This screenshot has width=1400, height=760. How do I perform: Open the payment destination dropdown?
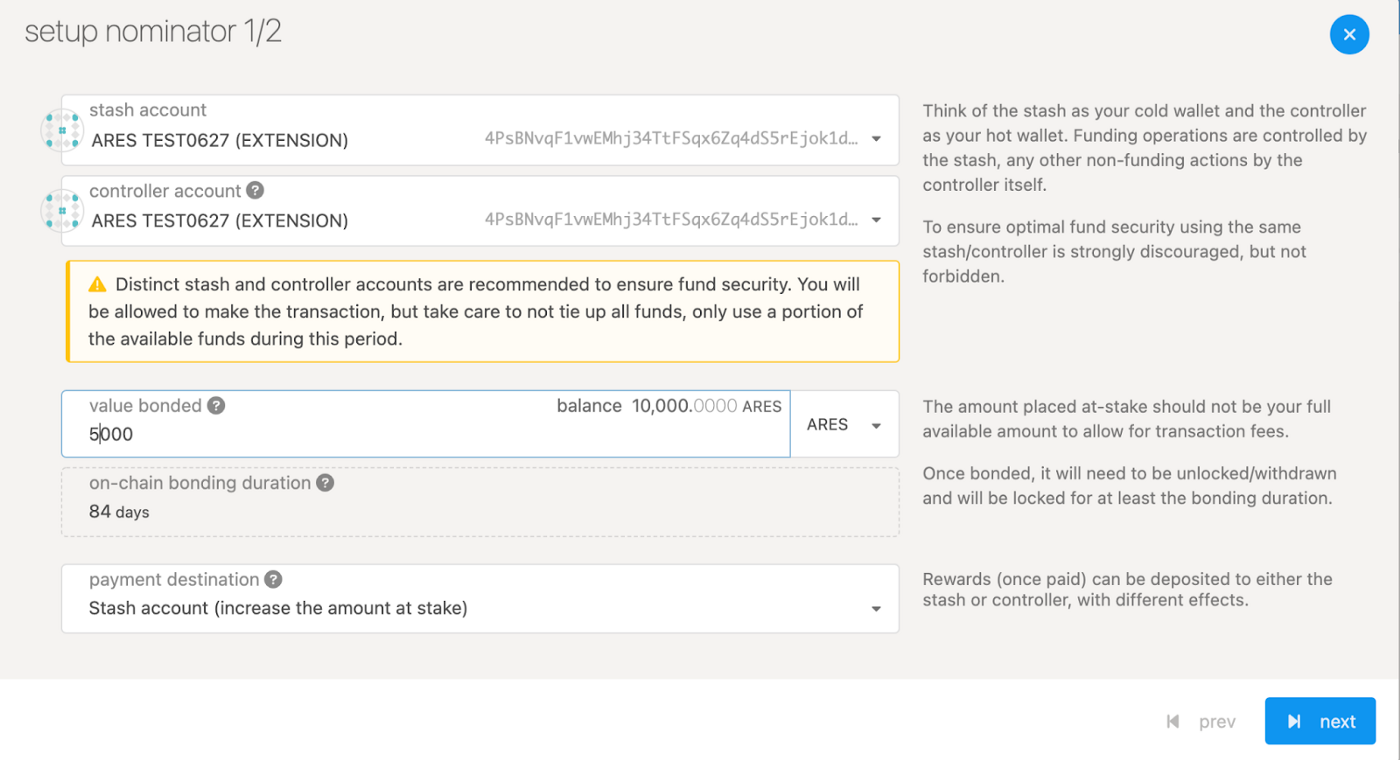point(480,598)
